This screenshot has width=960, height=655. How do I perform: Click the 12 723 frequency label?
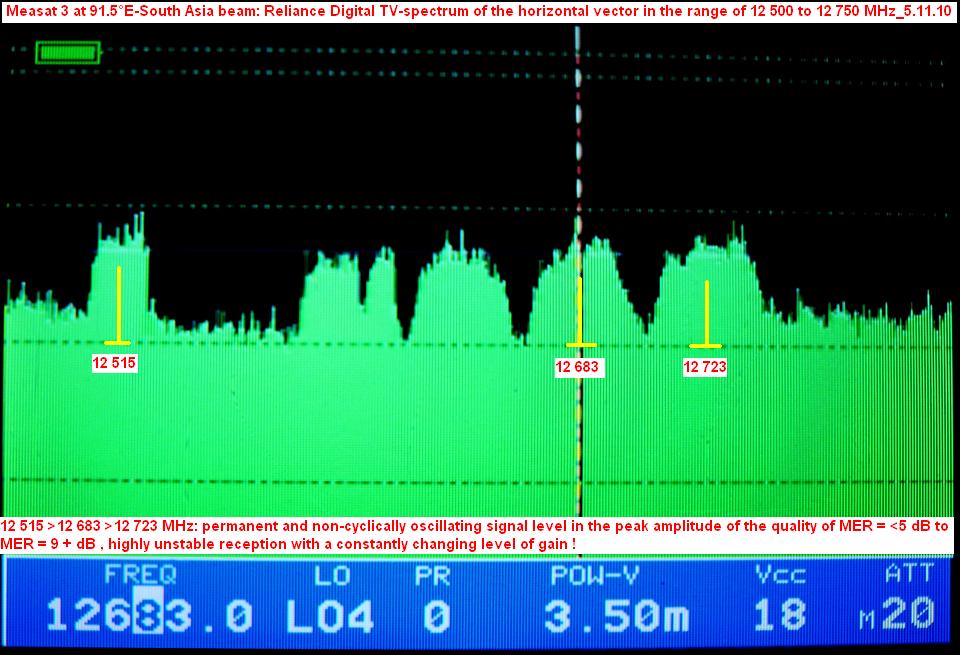705,367
